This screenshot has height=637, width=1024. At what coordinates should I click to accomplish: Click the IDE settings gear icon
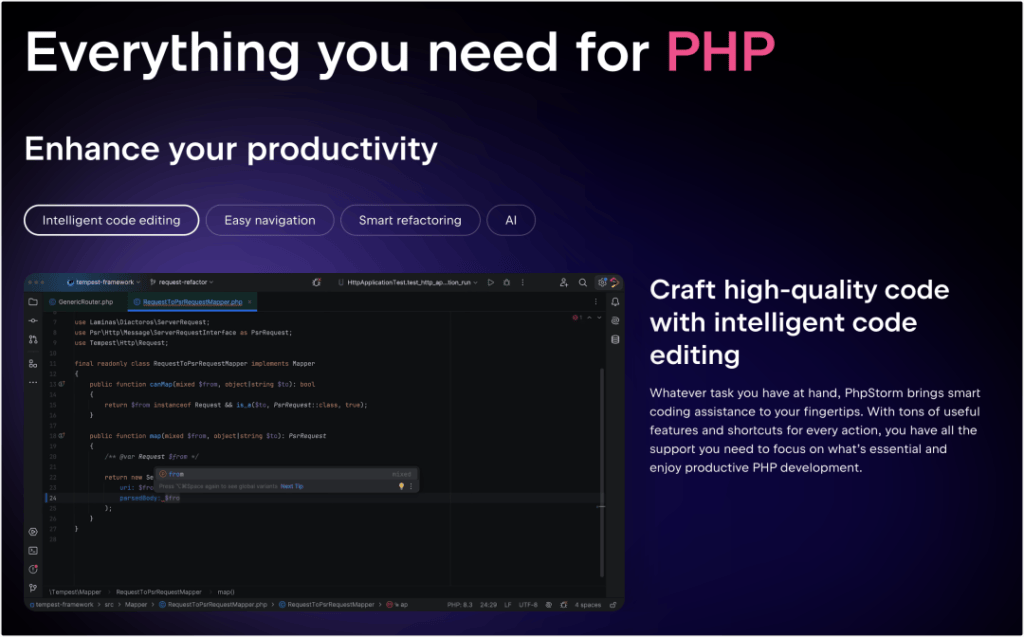pyautogui.click(x=601, y=283)
